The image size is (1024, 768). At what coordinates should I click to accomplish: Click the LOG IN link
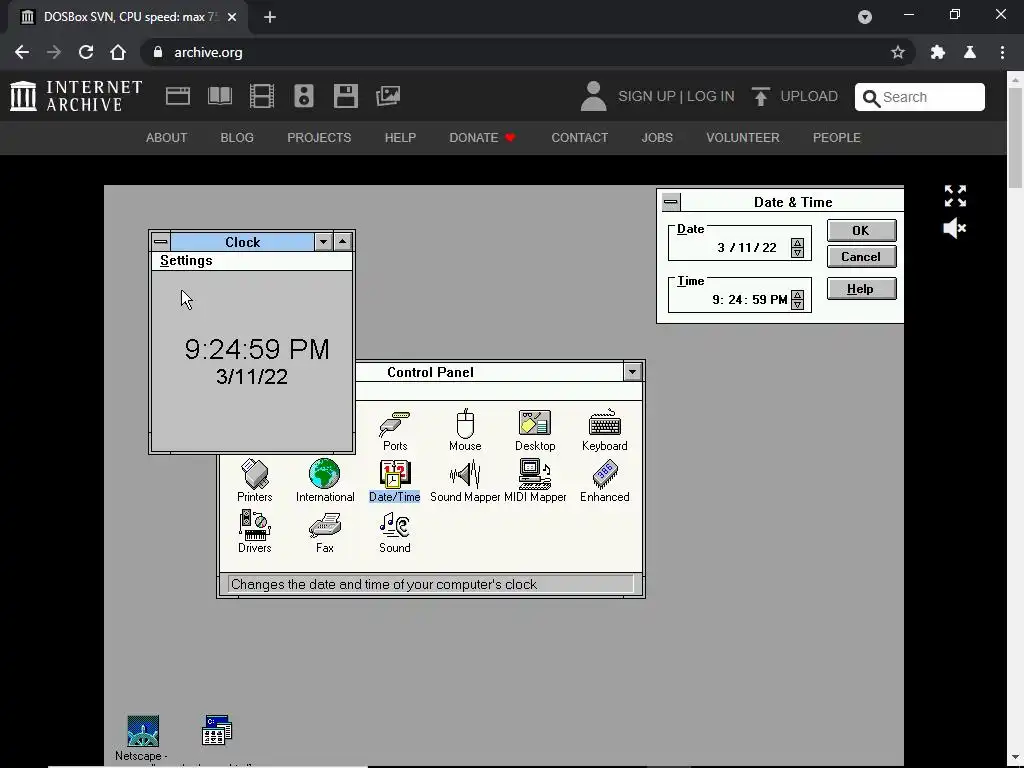711,96
